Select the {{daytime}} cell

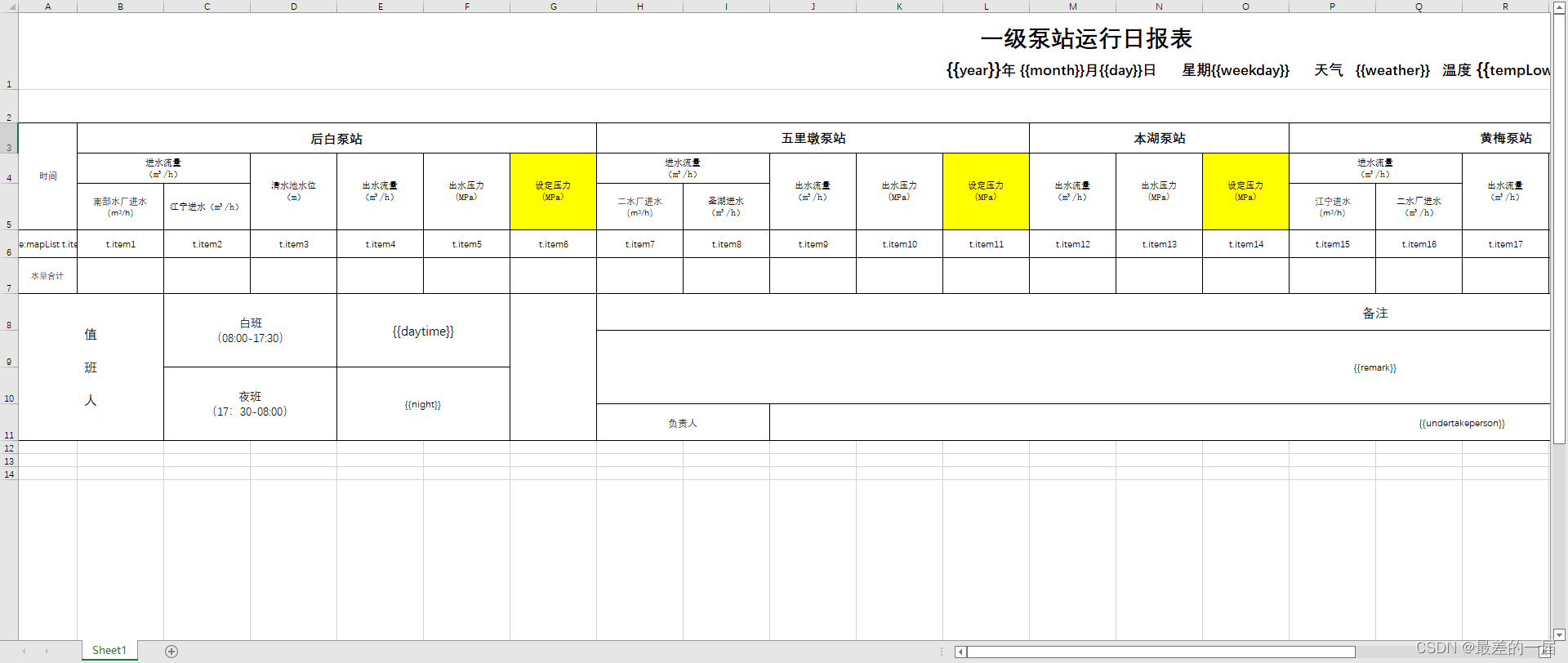tap(424, 331)
